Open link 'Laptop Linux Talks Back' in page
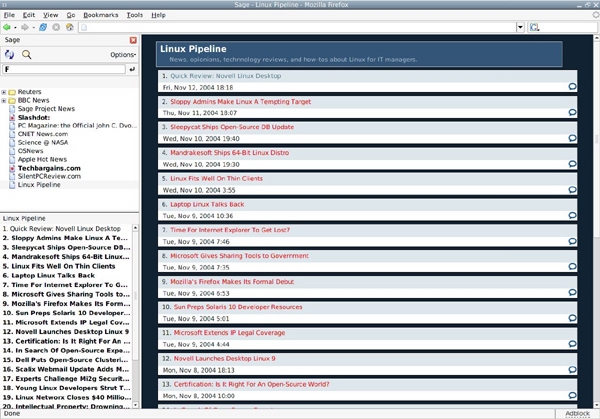The height and width of the screenshot is (419, 600). pyautogui.click(x=207, y=204)
